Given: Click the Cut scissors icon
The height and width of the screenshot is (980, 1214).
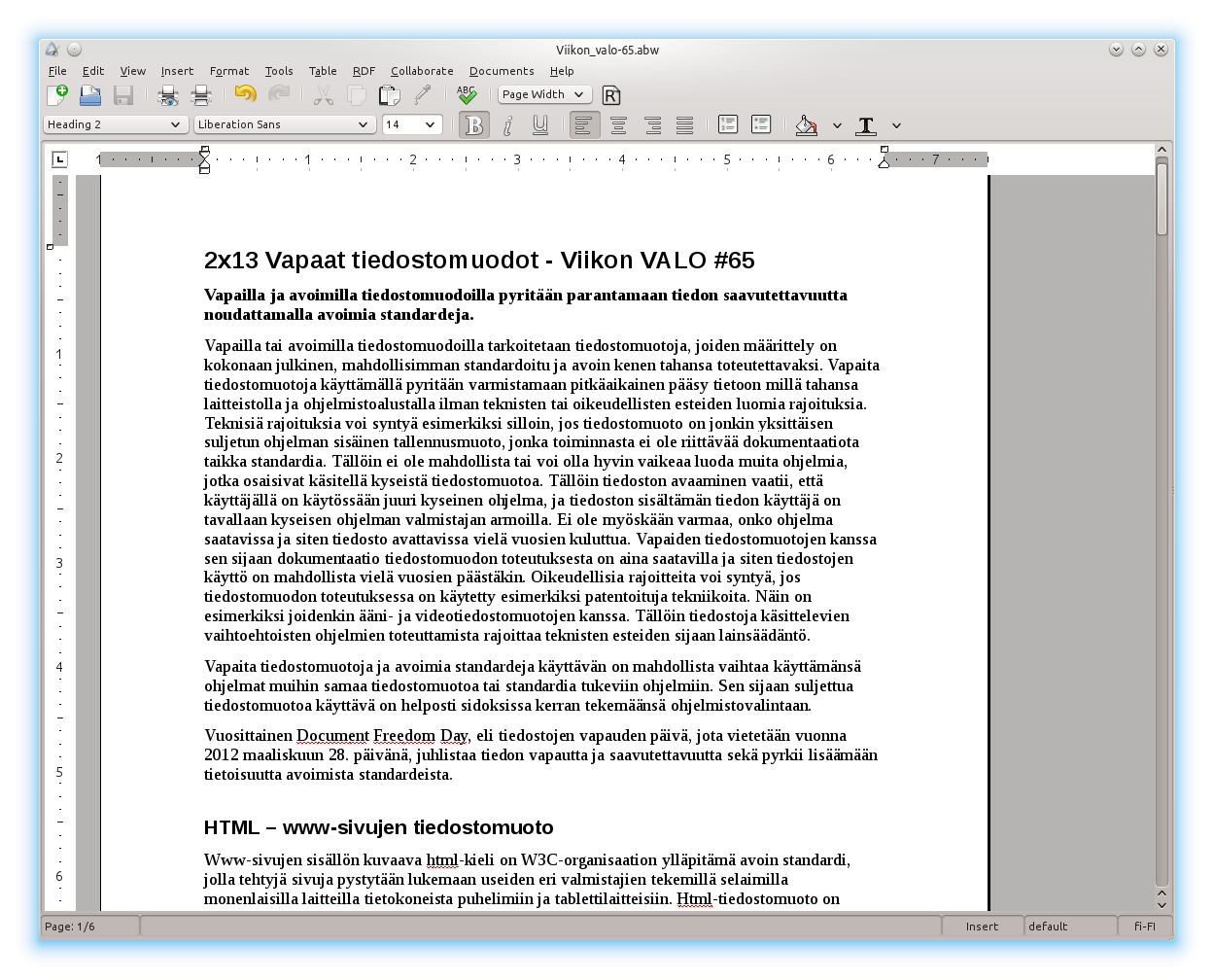Looking at the screenshot, I should [x=324, y=94].
